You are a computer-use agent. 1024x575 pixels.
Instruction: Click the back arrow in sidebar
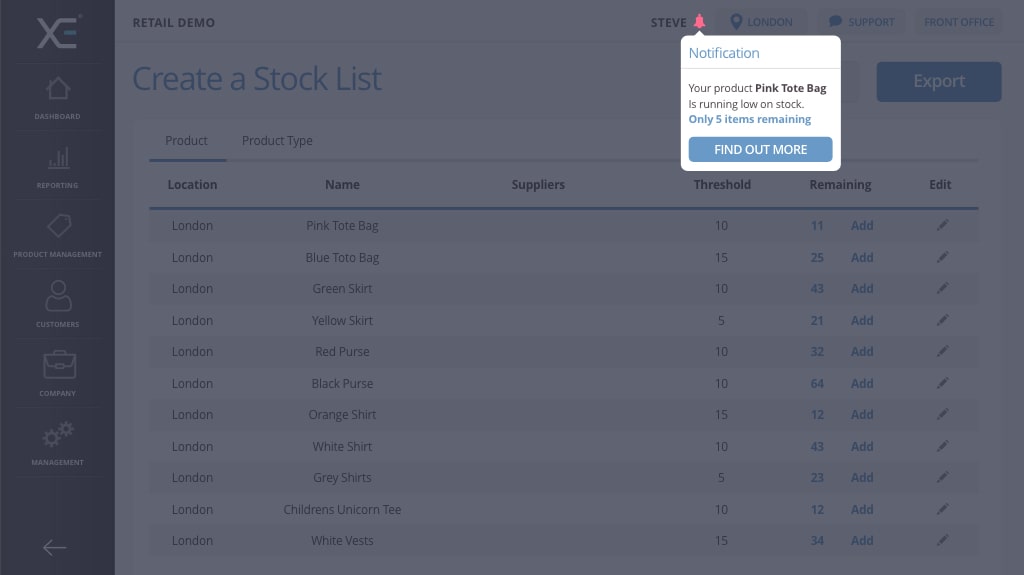[x=55, y=547]
